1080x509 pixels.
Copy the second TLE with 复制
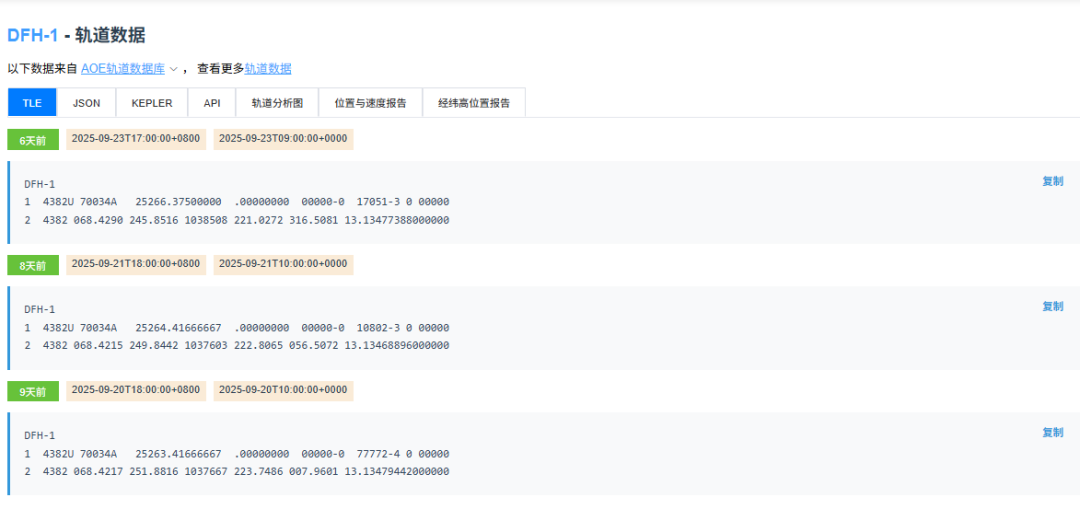(1052, 306)
